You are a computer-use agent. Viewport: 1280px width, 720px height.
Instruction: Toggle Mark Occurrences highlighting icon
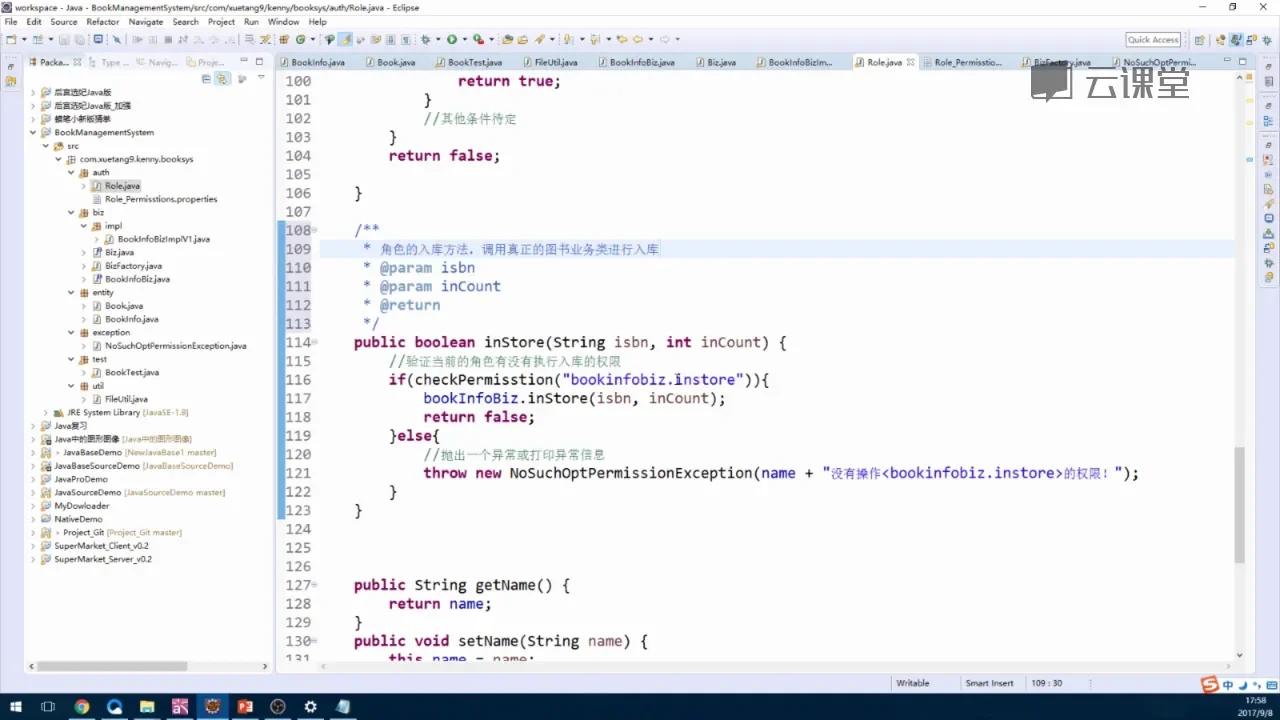(x=346, y=40)
